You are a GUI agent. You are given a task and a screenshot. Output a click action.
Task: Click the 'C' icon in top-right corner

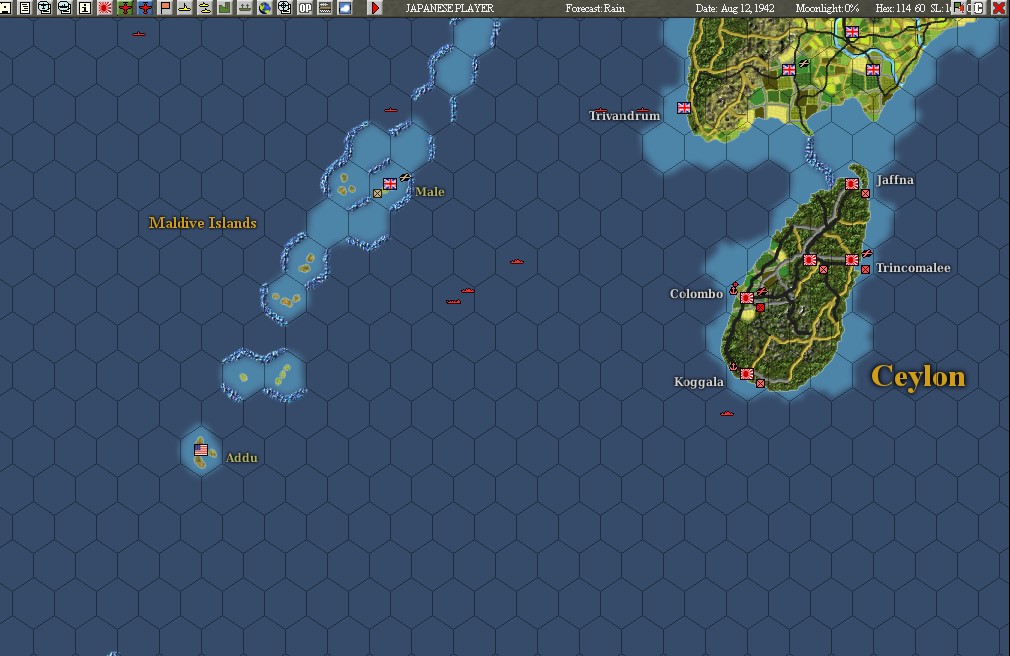pyautogui.click(x=978, y=8)
